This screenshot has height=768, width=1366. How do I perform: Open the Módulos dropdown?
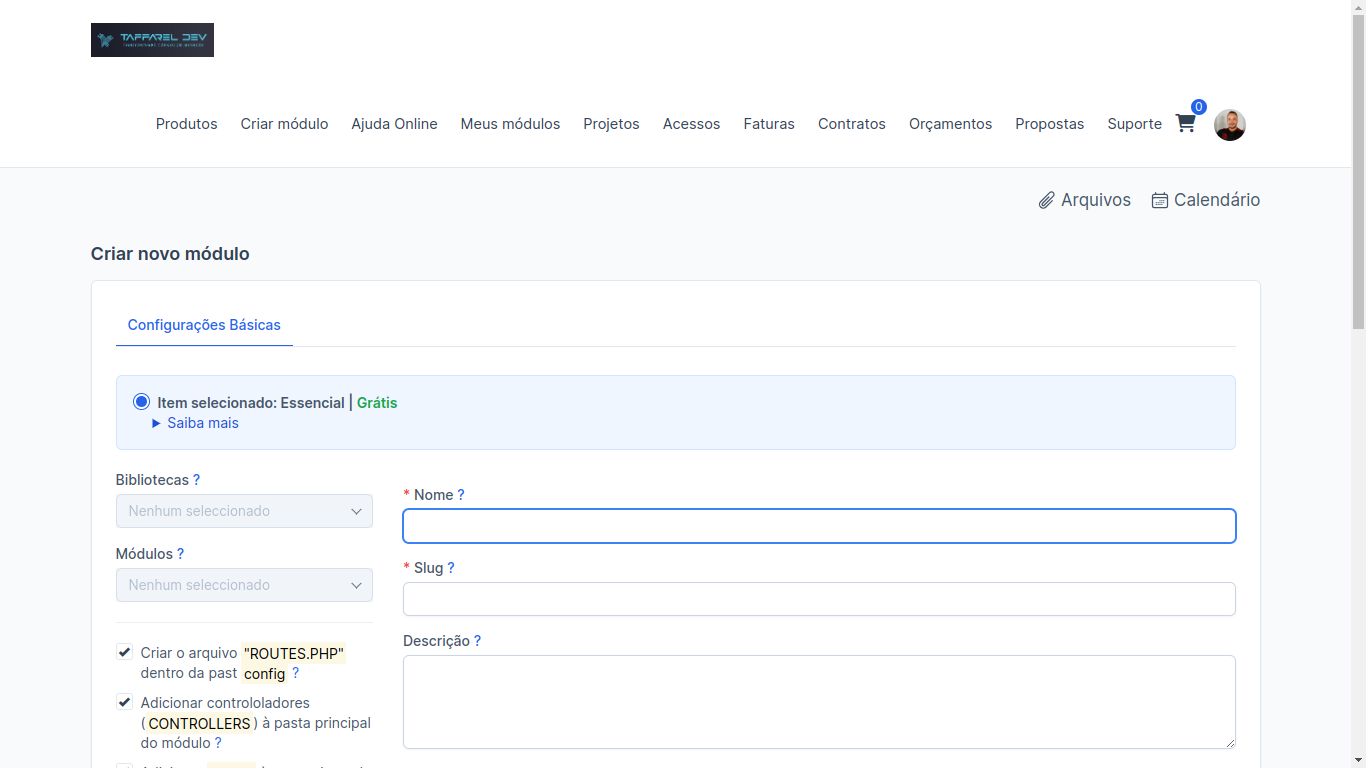click(x=244, y=585)
